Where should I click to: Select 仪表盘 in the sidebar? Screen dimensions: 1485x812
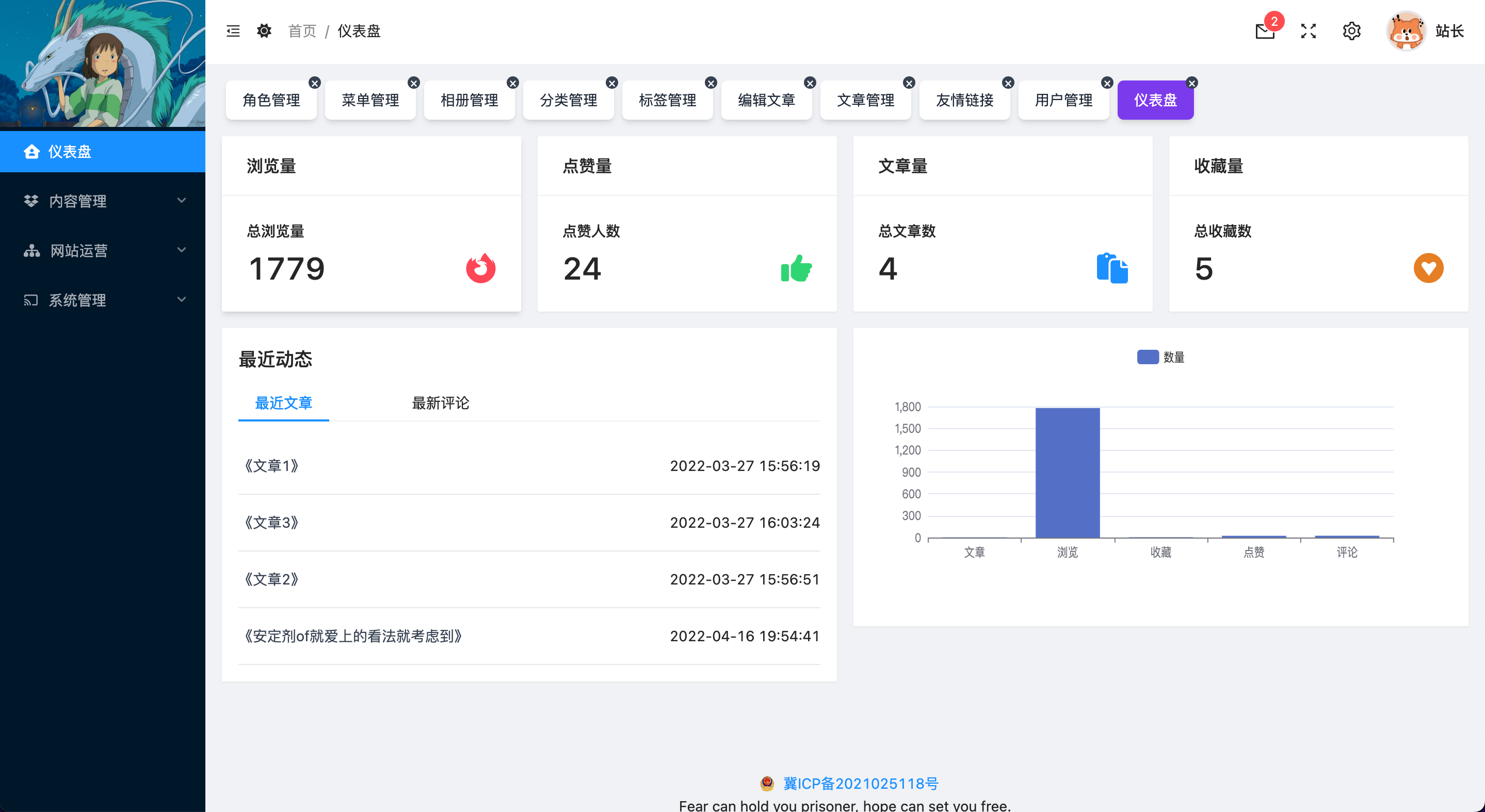103,152
